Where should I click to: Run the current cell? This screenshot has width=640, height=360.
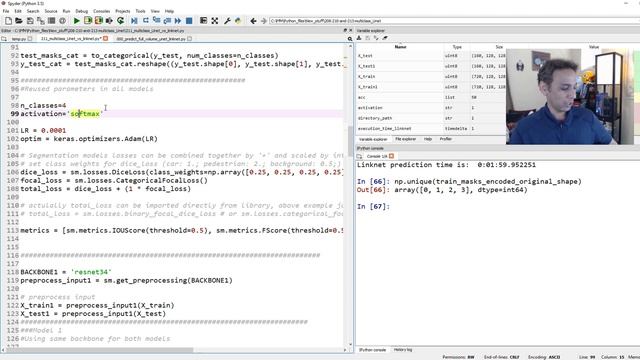[x=87, y=20]
